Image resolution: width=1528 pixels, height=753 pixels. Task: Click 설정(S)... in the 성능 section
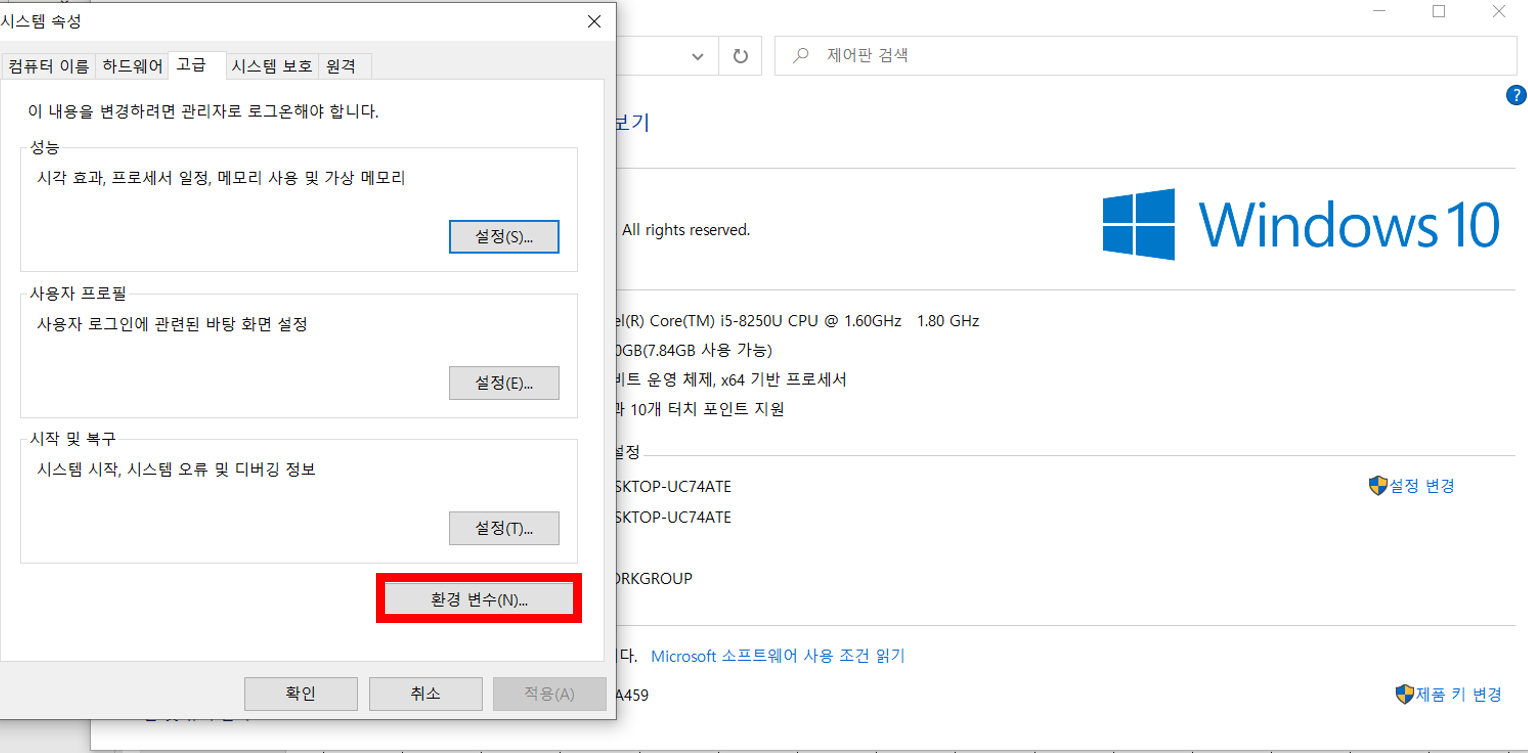pyautogui.click(x=504, y=237)
